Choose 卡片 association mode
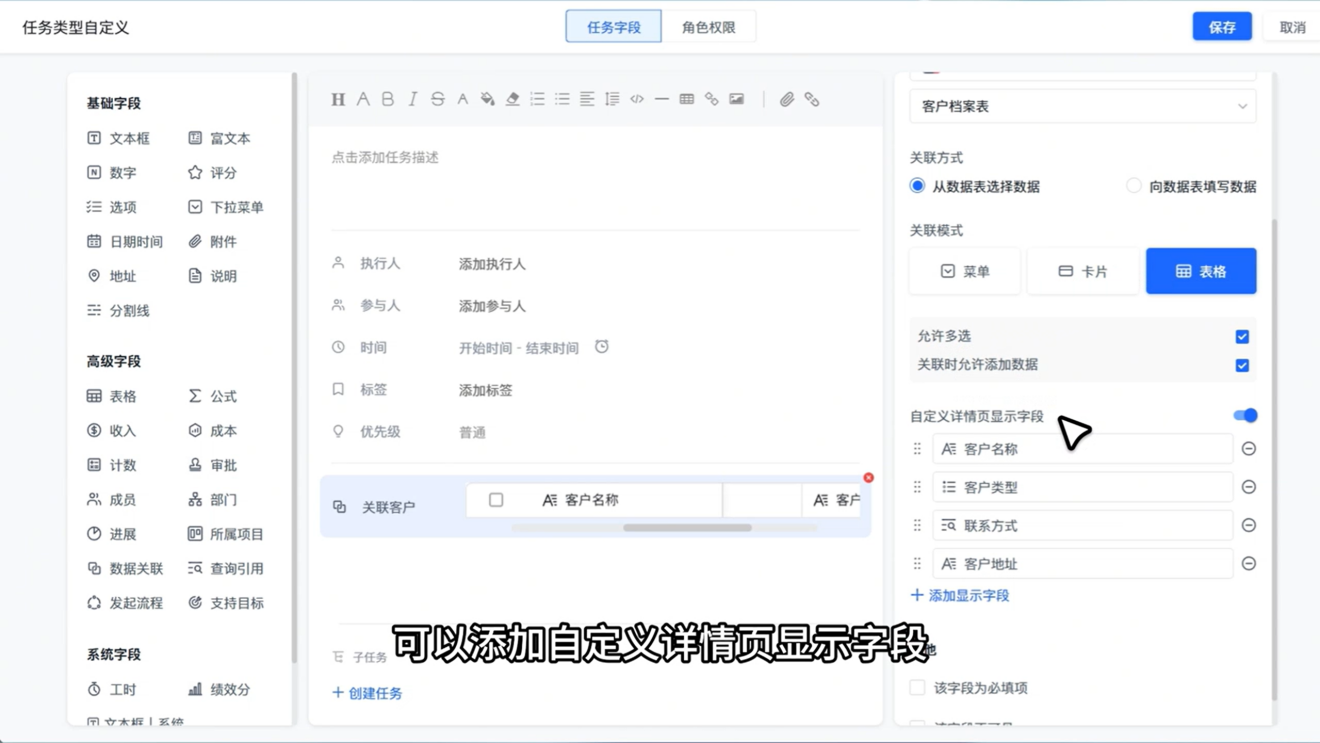Screen dimensions: 1320x743 tap(1083, 271)
